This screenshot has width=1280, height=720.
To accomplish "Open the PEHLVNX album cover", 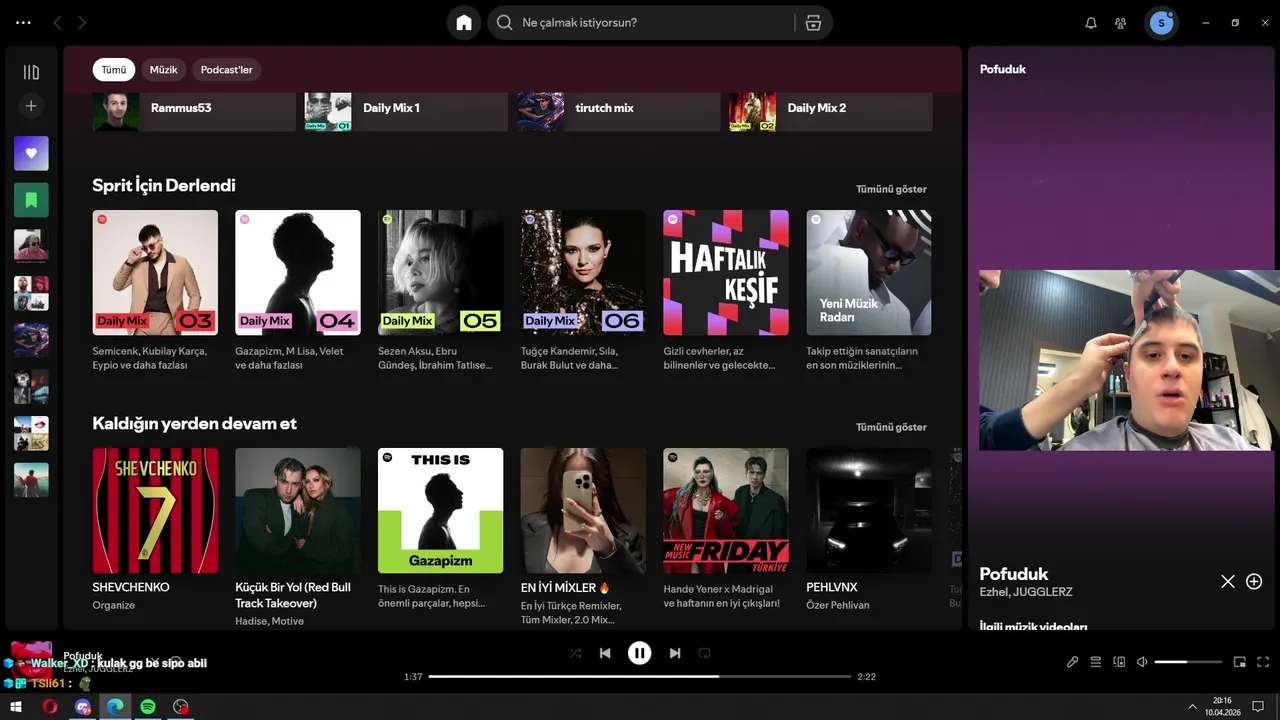I will 869,510.
